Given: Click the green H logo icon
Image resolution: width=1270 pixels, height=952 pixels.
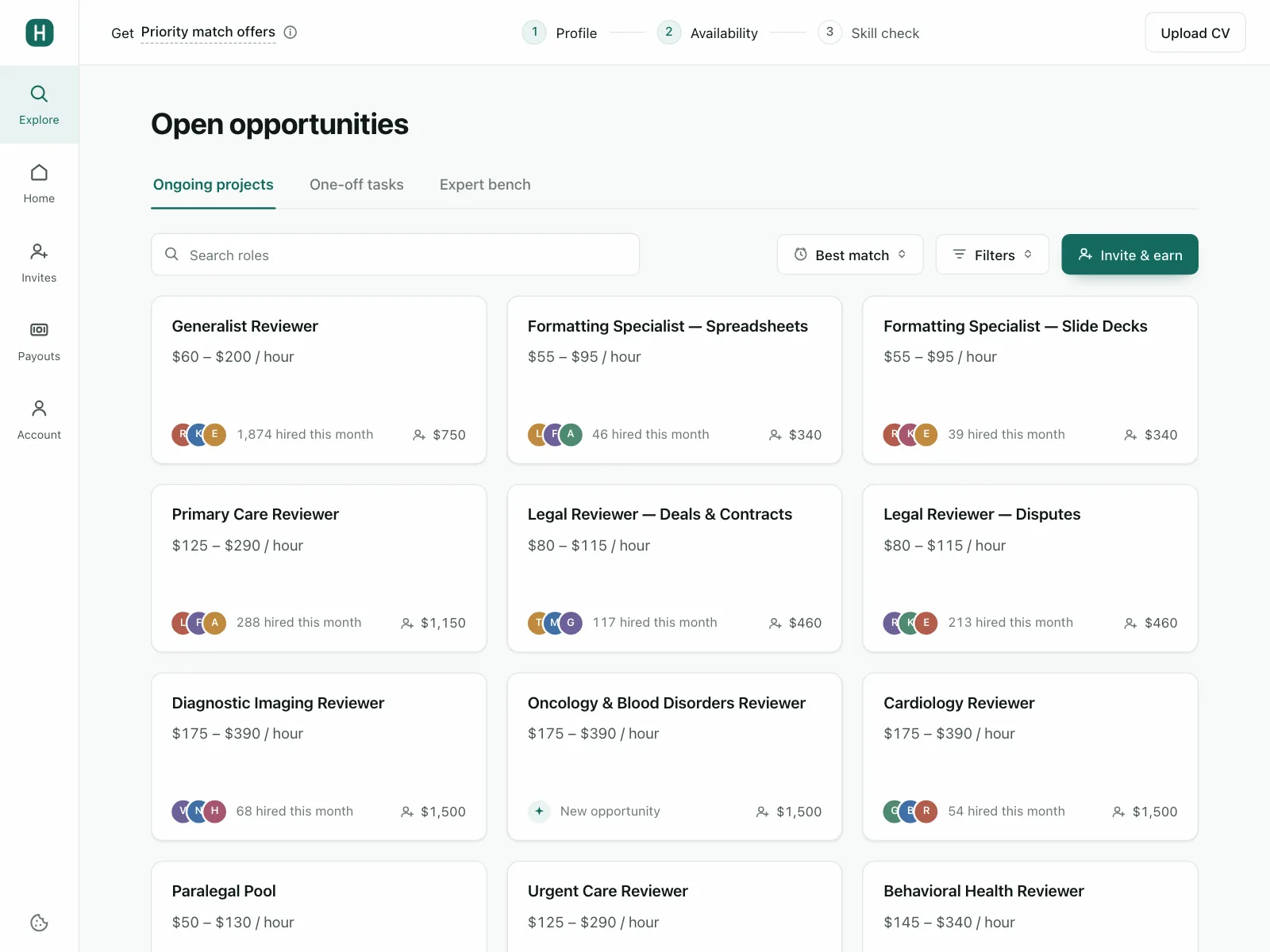Looking at the screenshot, I should pos(40,33).
